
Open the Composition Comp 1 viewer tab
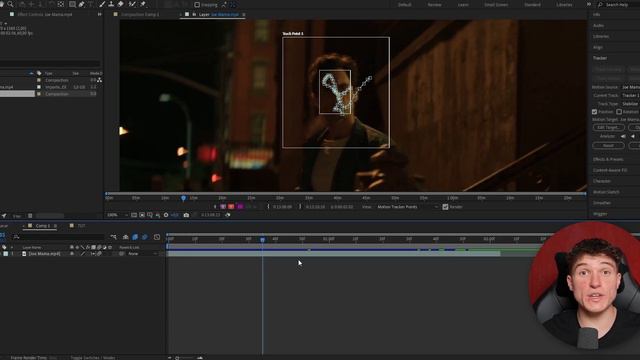click(140, 14)
